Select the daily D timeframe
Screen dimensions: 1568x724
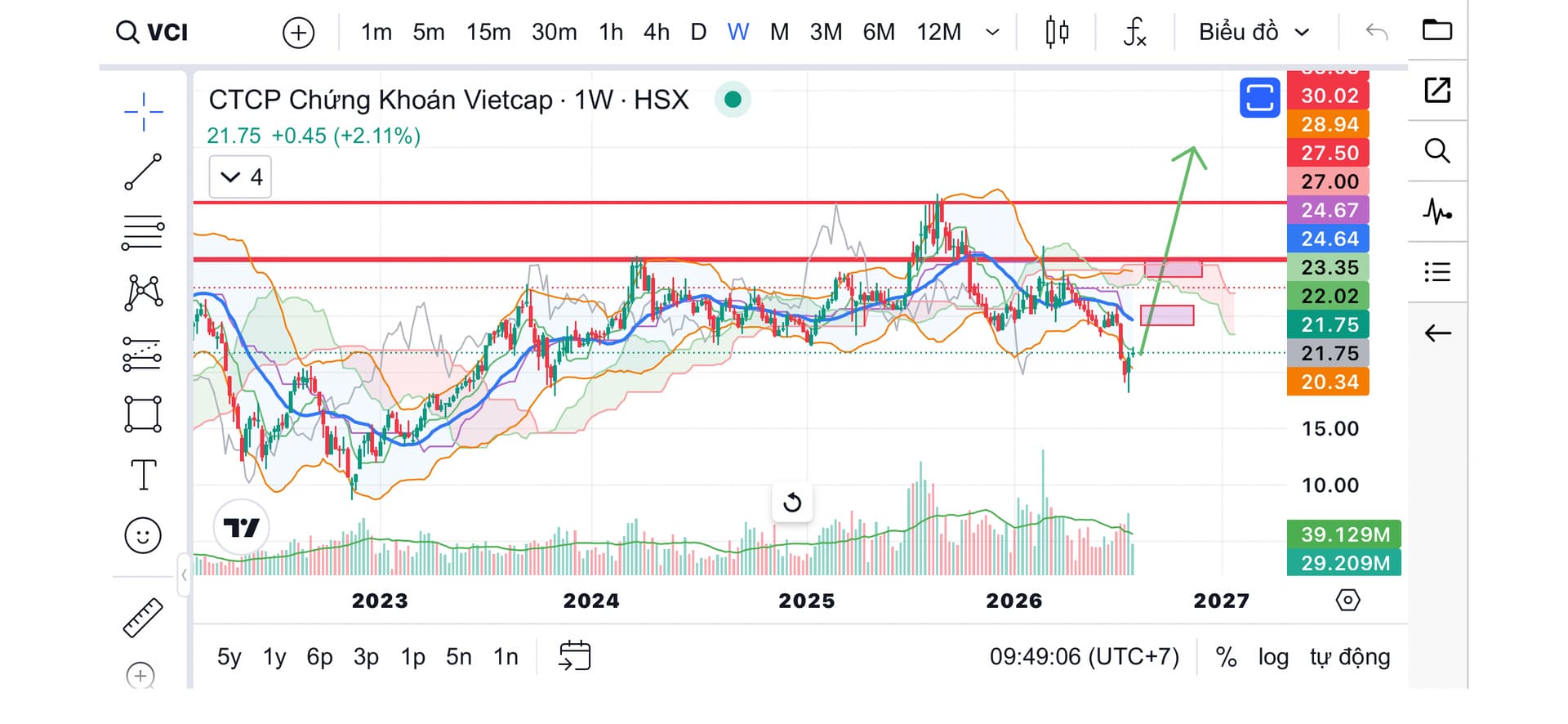(x=698, y=32)
